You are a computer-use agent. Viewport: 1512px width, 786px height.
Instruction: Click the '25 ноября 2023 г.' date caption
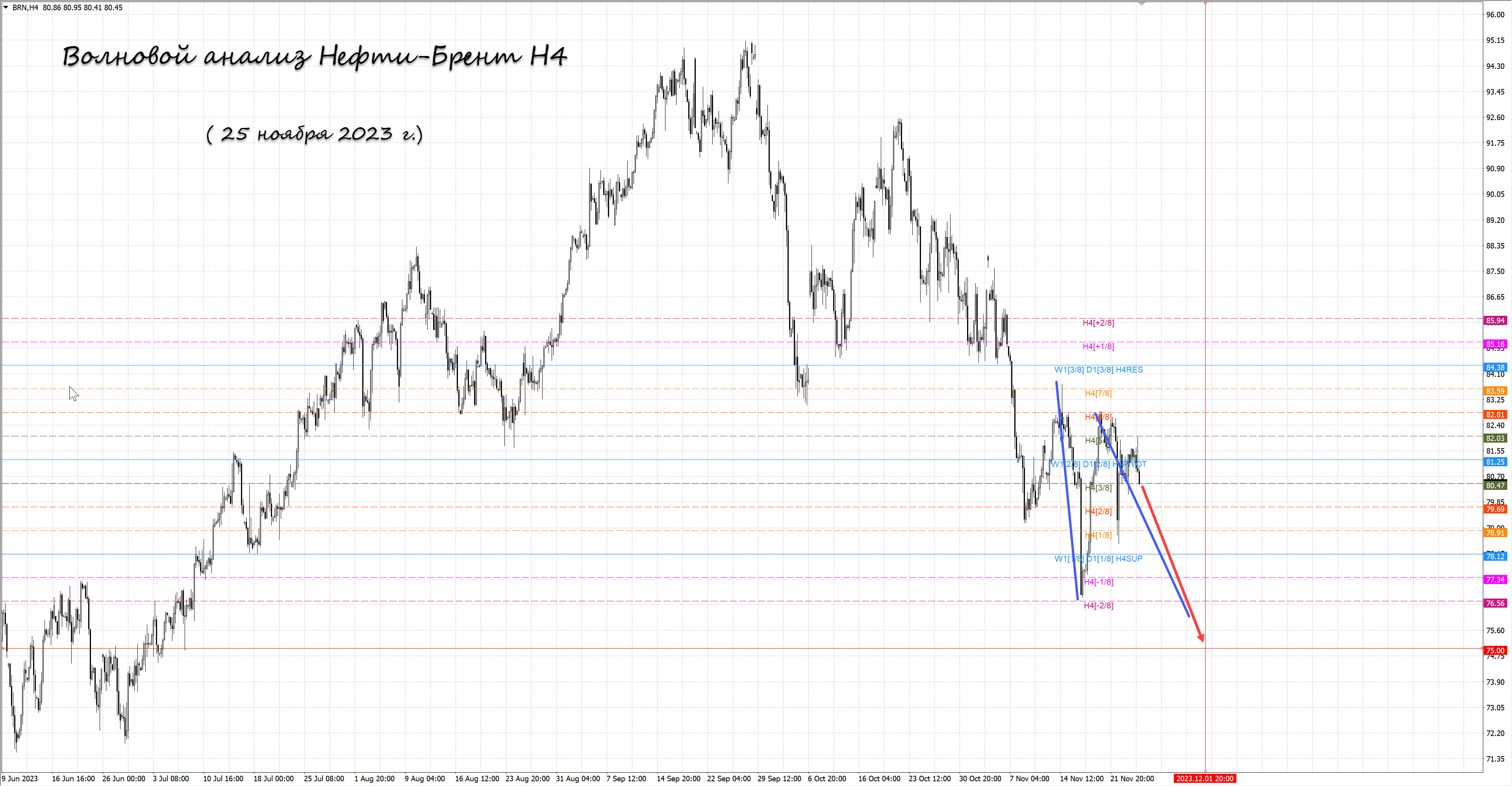click(315, 134)
